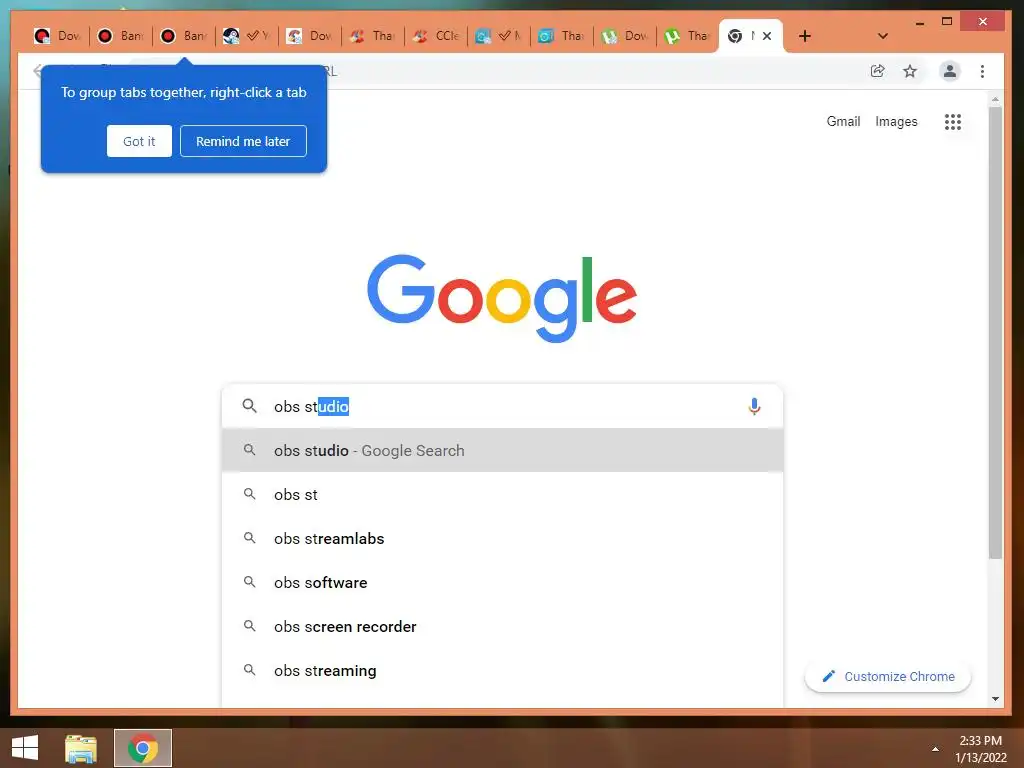The image size is (1024, 768).
Task: Choose the 'obs streamlabs' suggestion
Action: click(502, 539)
